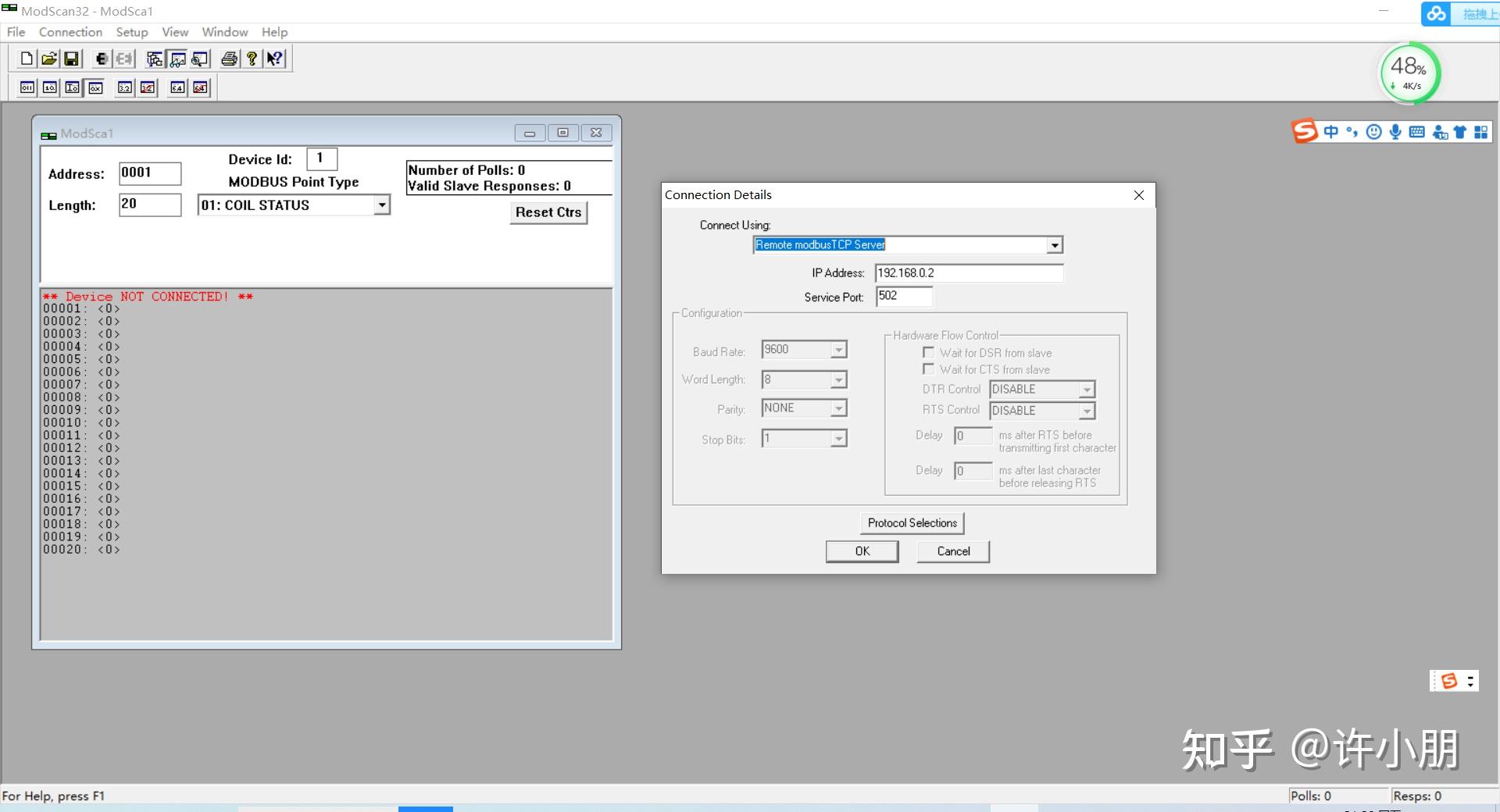Click the Address field in ModSca1
Viewport: 1500px width, 812px height.
click(150, 173)
